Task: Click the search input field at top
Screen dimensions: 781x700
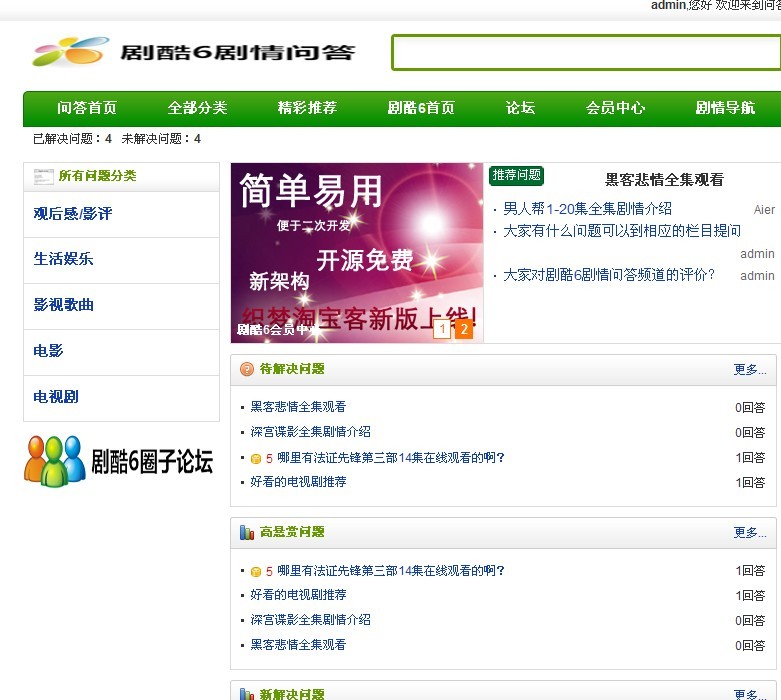Action: point(585,52)
